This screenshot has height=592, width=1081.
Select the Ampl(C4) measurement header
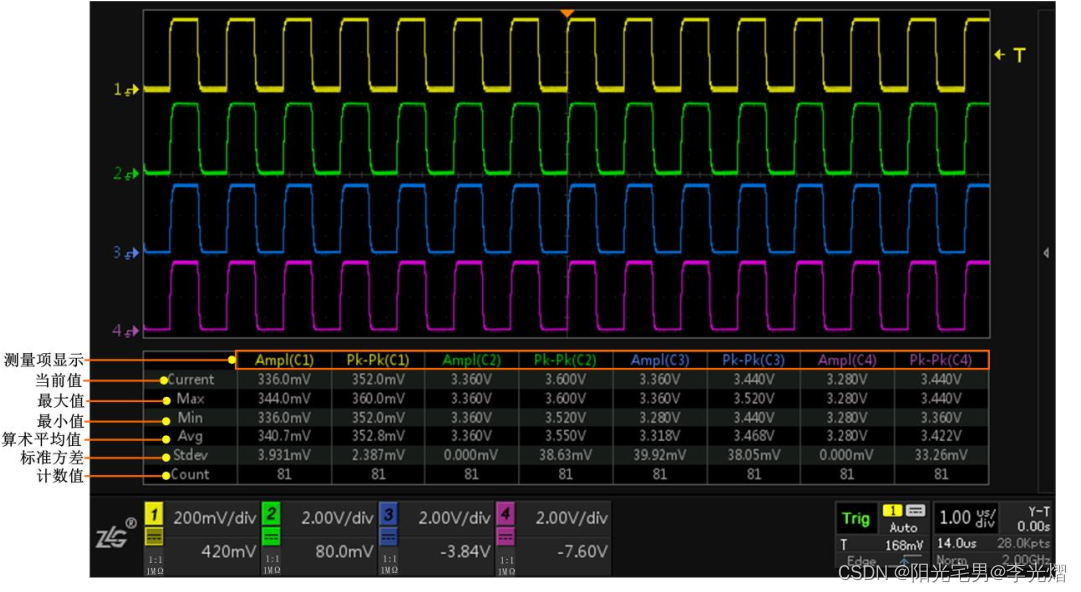click(x=847, y=360)
